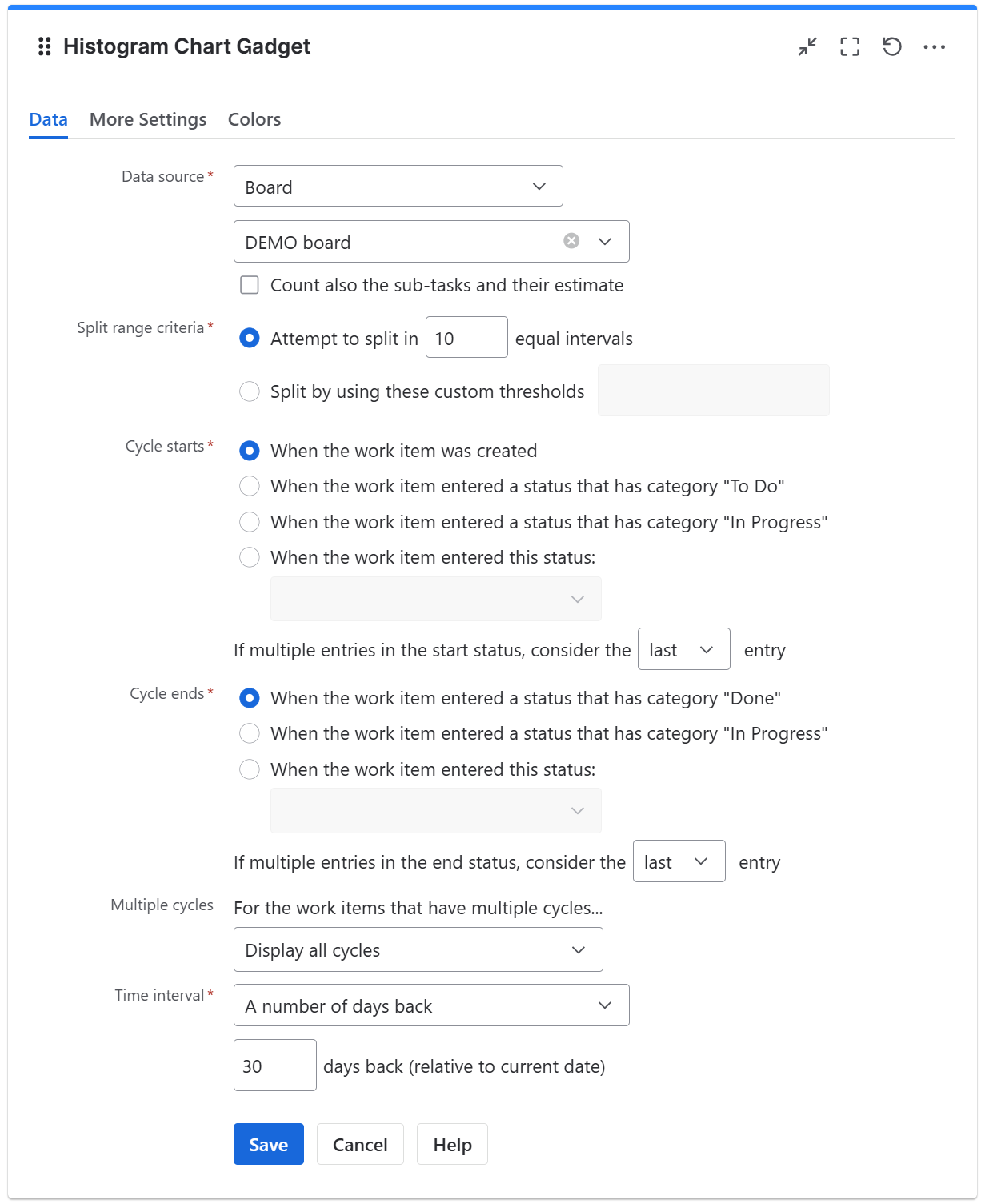
Task: Open Help for the gadget
Action: point(451,1144)
